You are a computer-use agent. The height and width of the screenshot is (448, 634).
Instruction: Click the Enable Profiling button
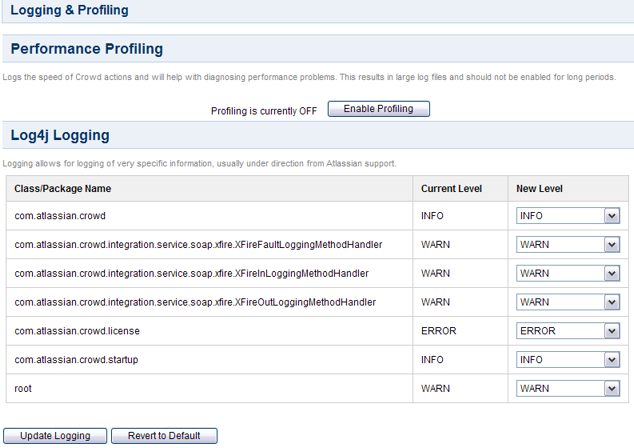pyautogui.click(x=378, y=109)
